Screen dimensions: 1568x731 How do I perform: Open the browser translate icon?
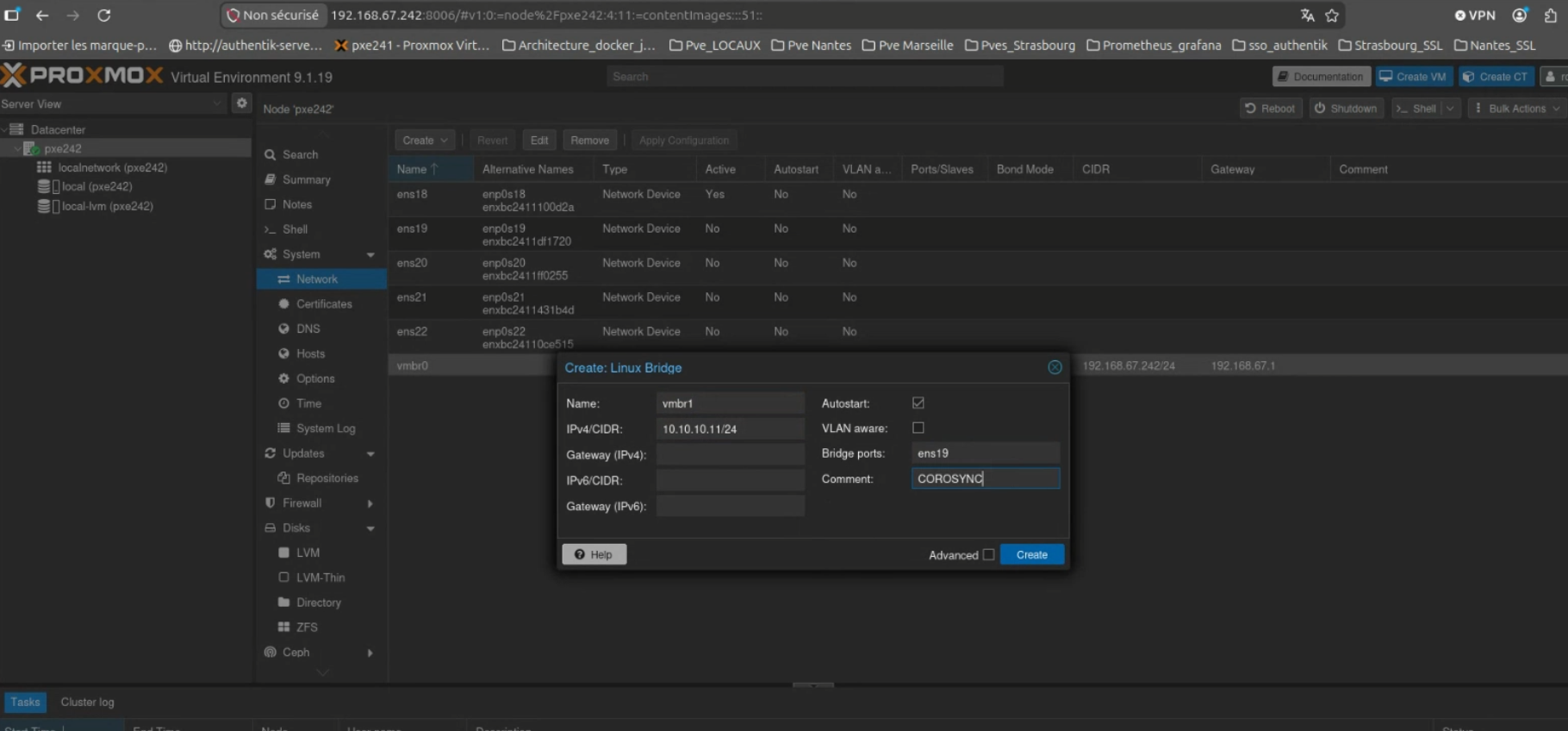(1307, 16)
